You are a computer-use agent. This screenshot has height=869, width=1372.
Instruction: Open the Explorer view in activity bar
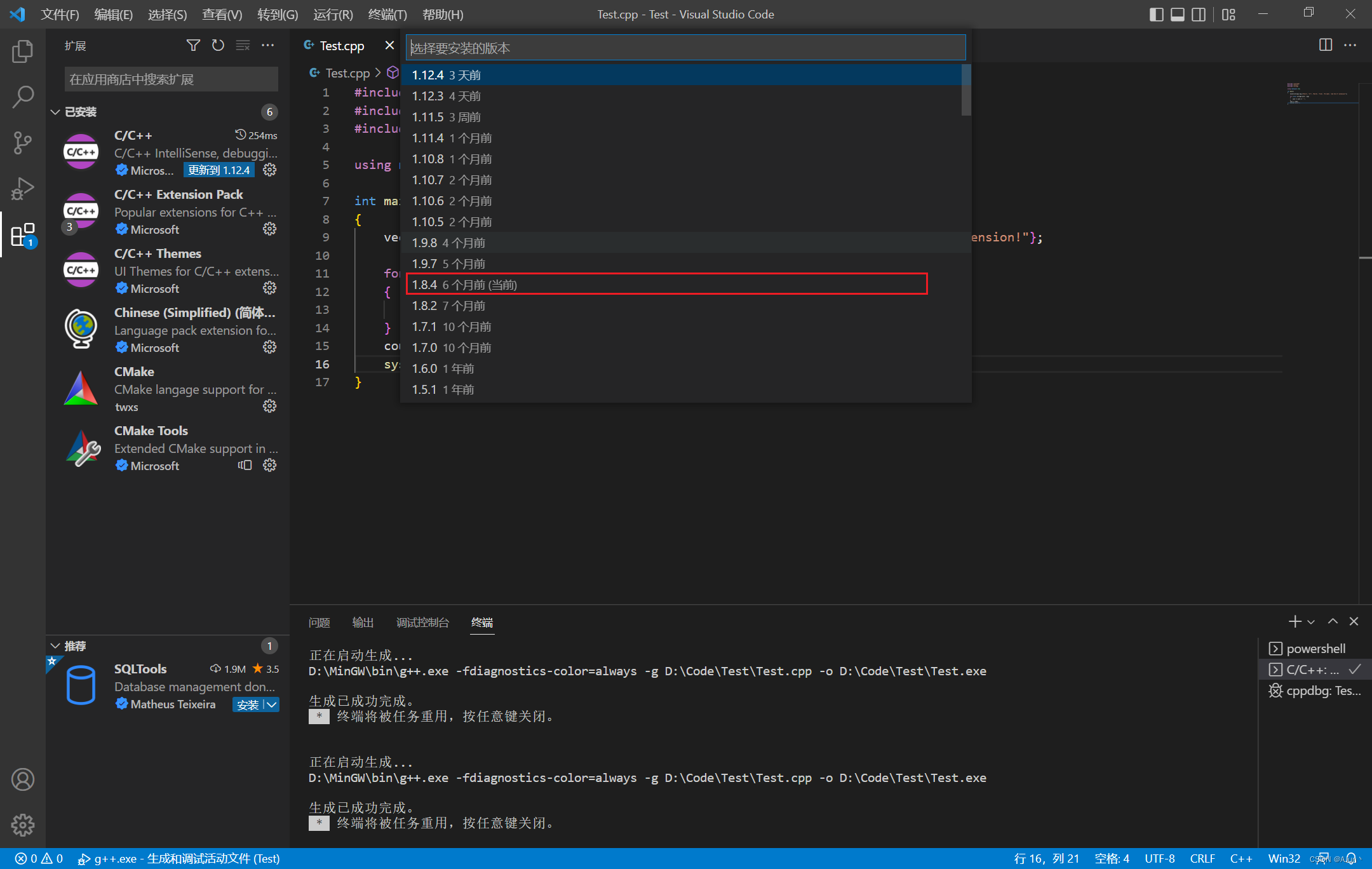coord(23,51)
